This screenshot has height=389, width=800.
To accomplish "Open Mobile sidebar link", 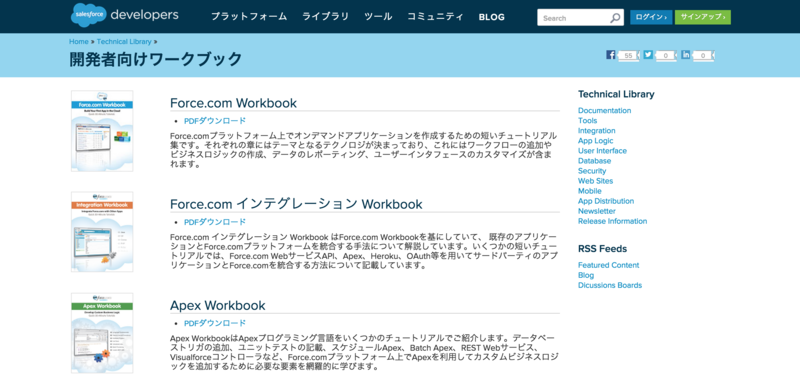I will [x=590, y=191].
